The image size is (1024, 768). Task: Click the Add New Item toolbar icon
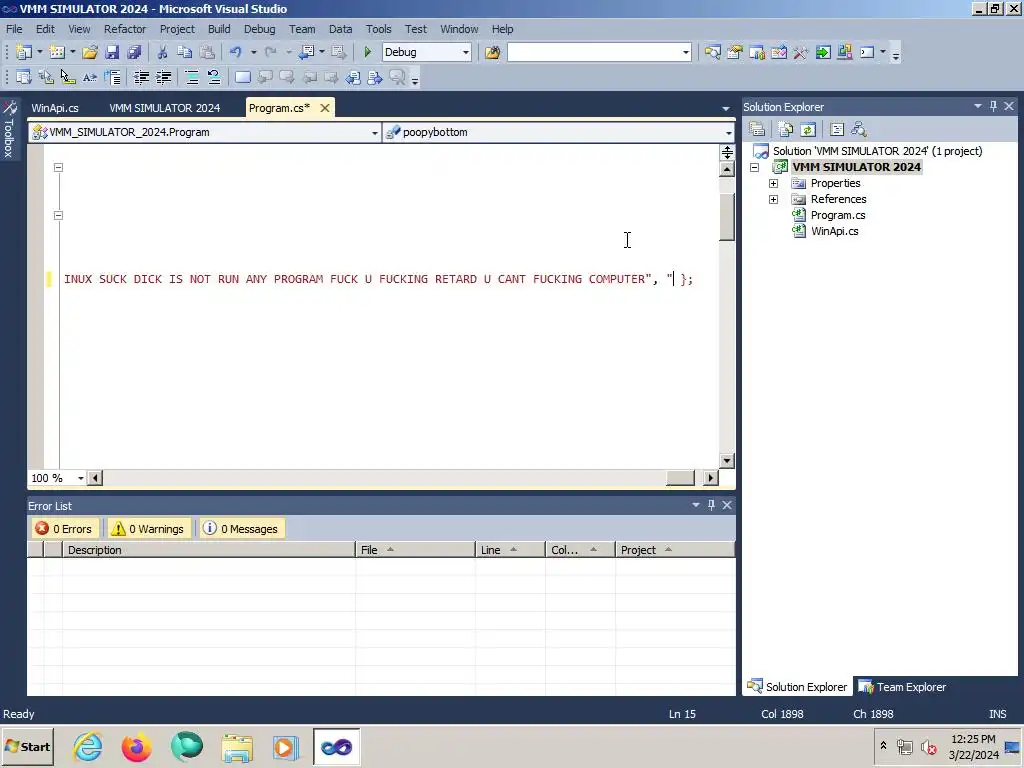pos(57,52)
